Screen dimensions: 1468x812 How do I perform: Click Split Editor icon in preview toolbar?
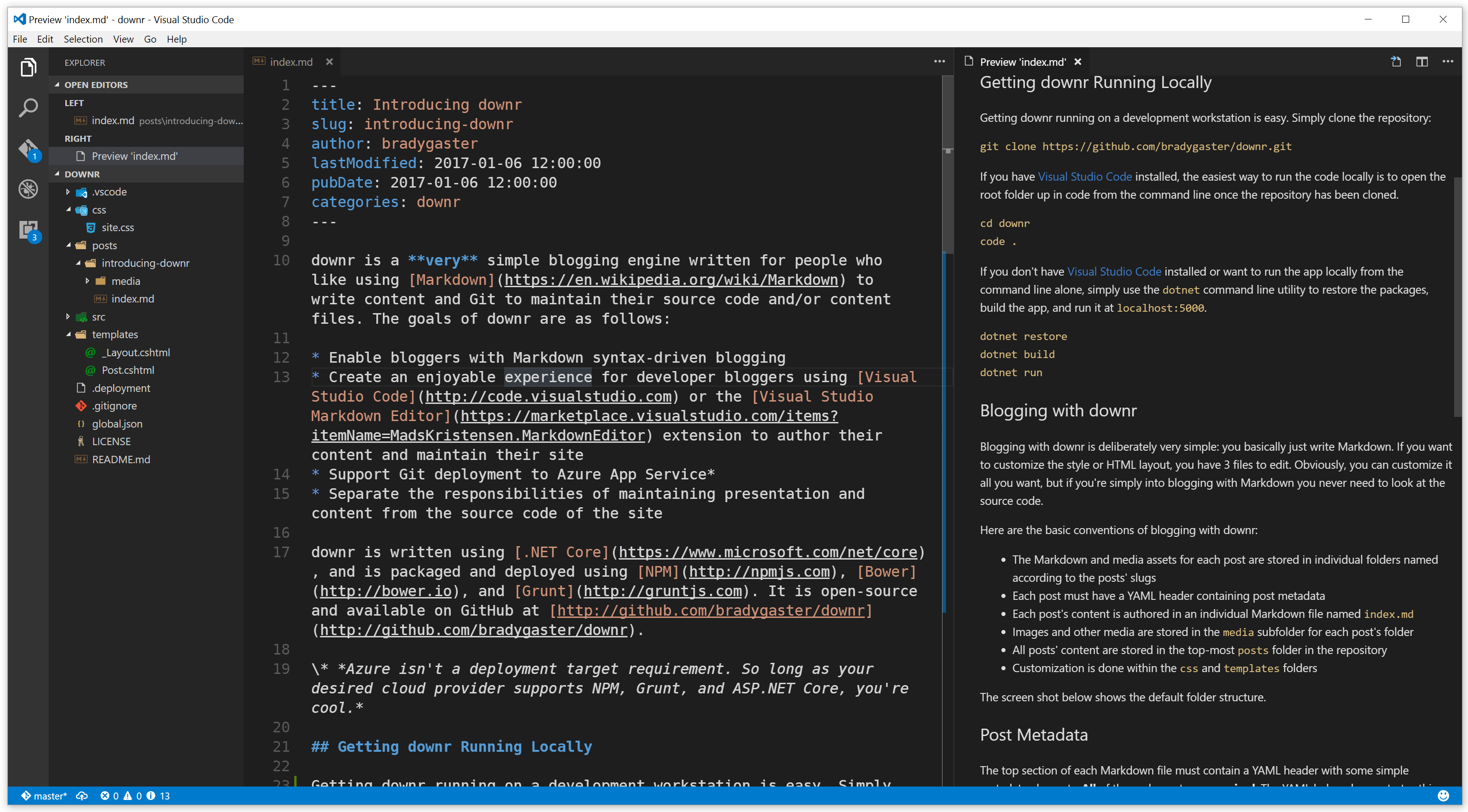coord(1422,62)
